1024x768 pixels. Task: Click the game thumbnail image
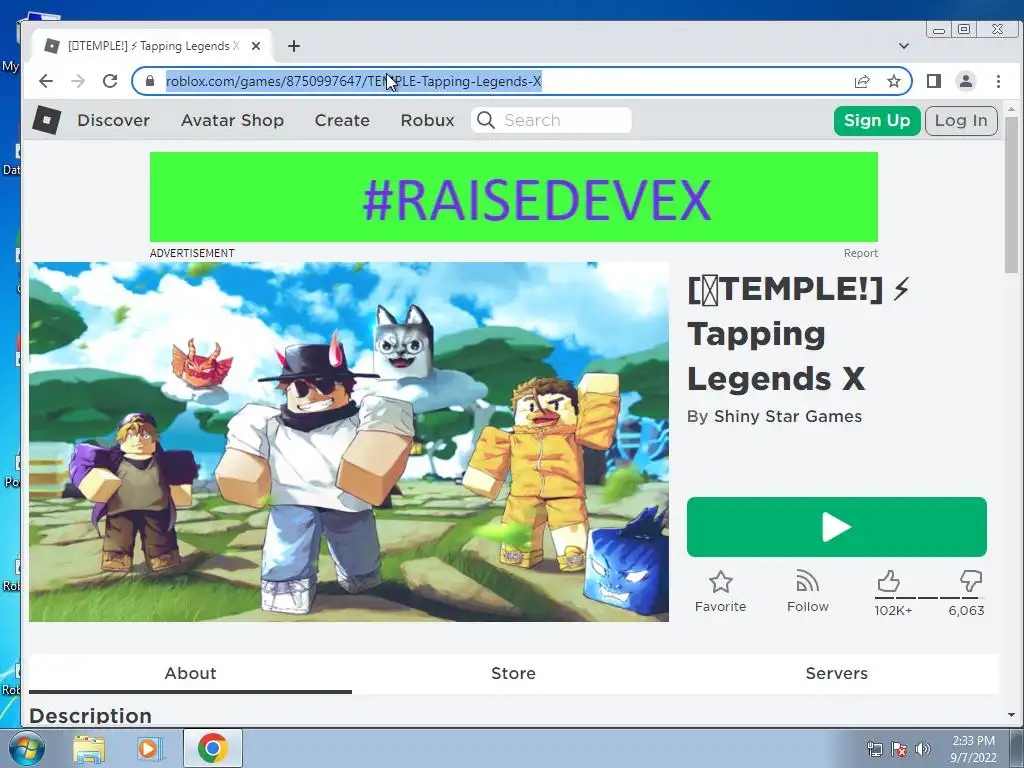pos(349,442)
